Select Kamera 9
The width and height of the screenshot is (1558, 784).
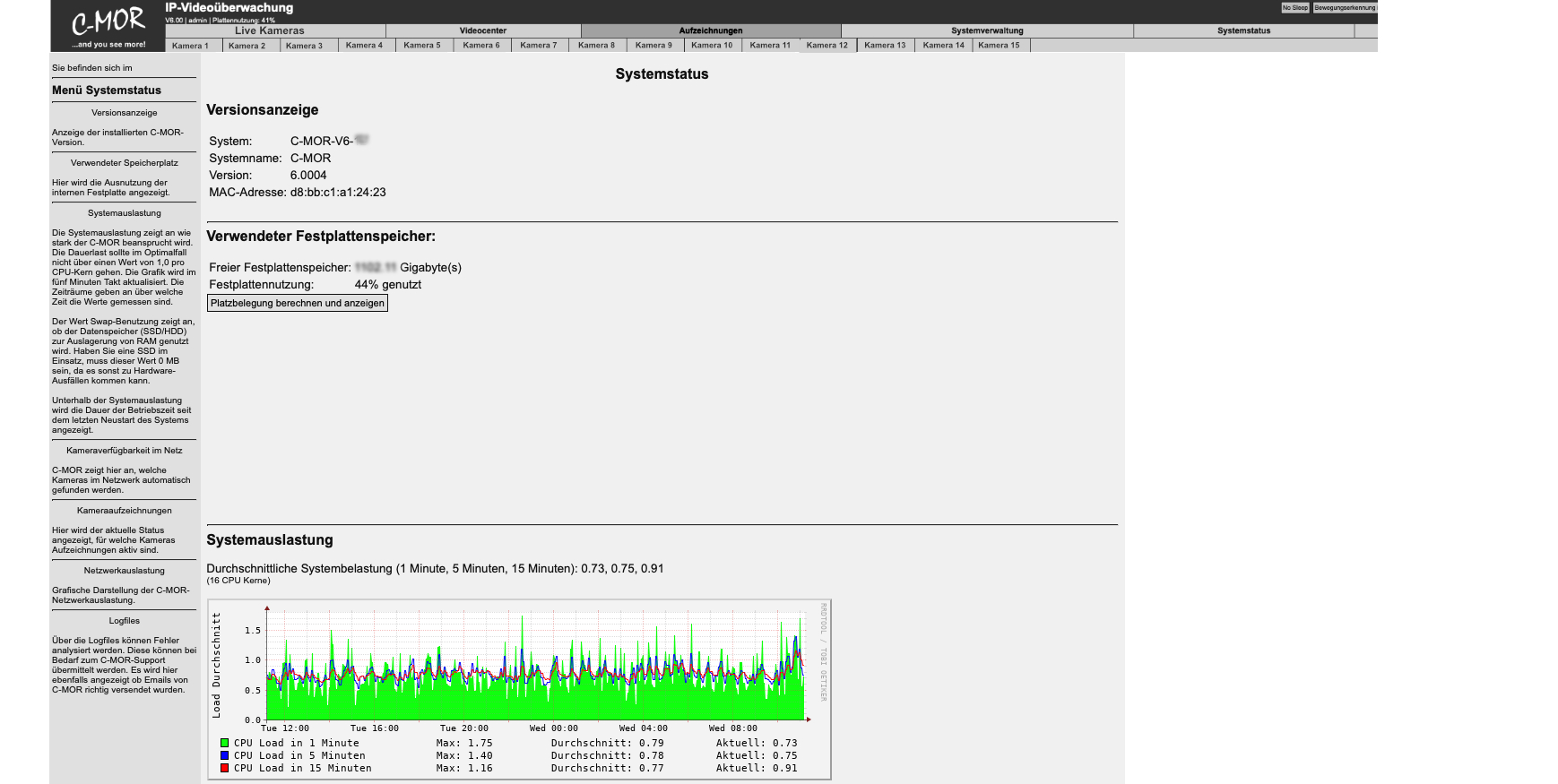[x=653, y=45]
